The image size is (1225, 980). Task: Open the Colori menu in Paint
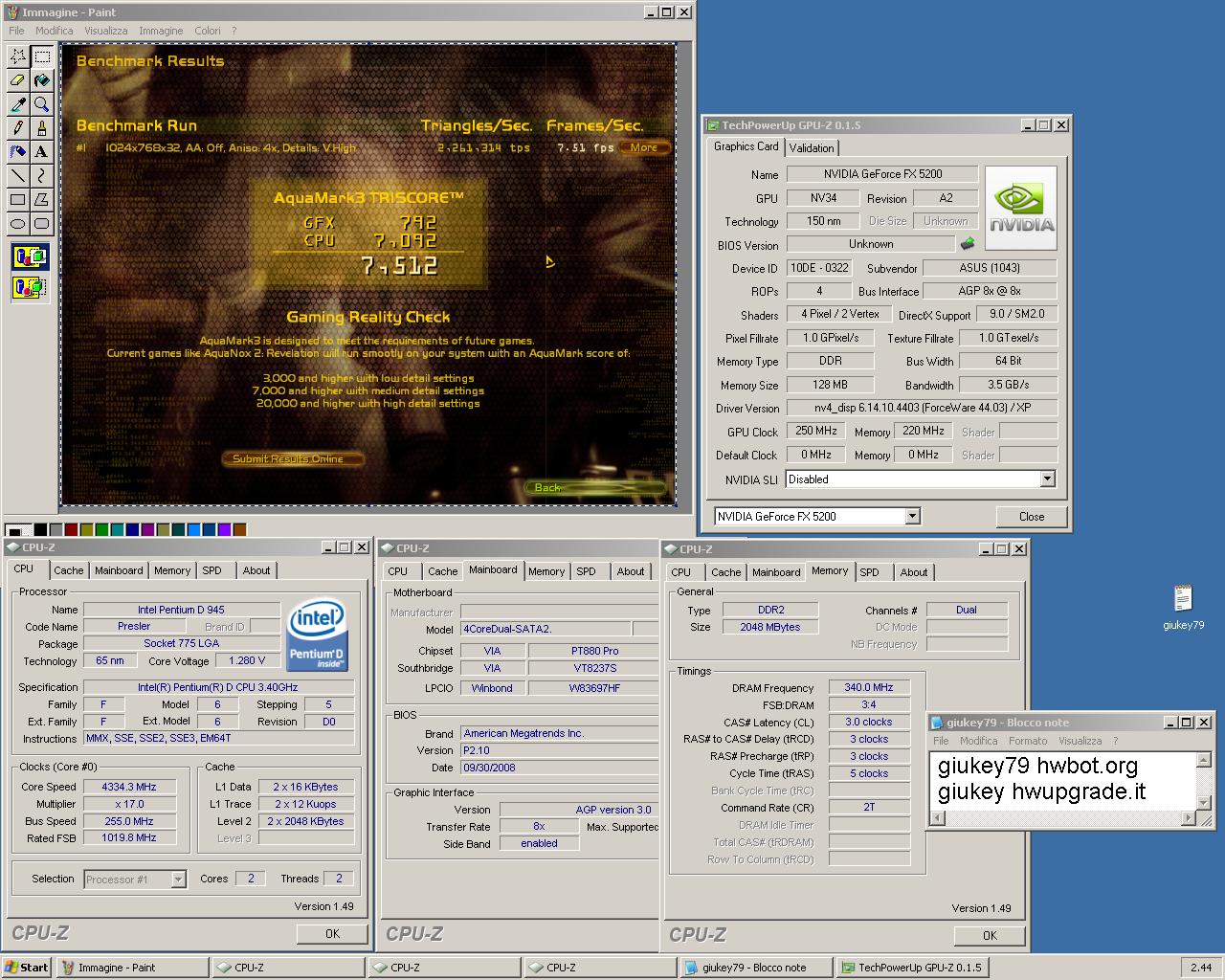click(x=208, y=31)
